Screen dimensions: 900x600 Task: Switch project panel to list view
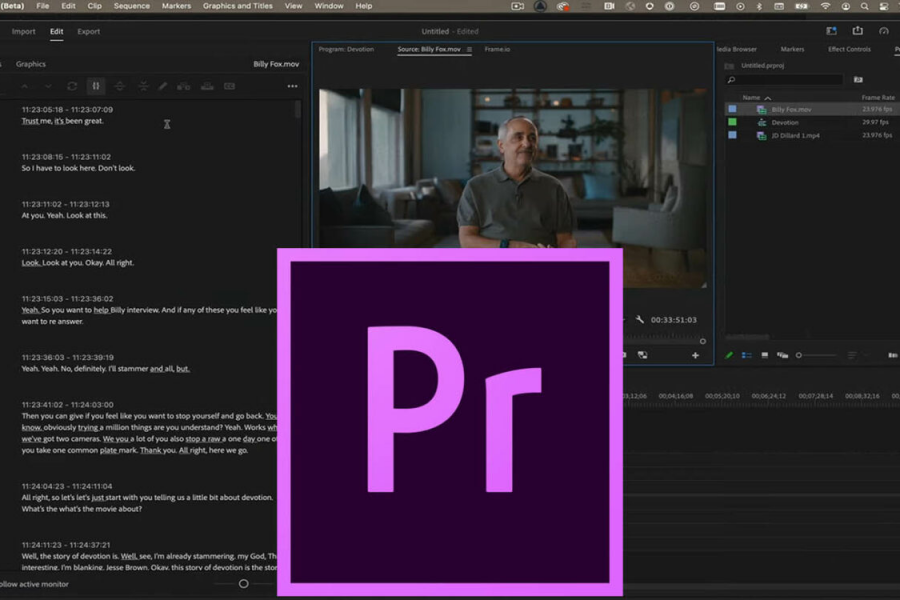(x=746, y=355)
